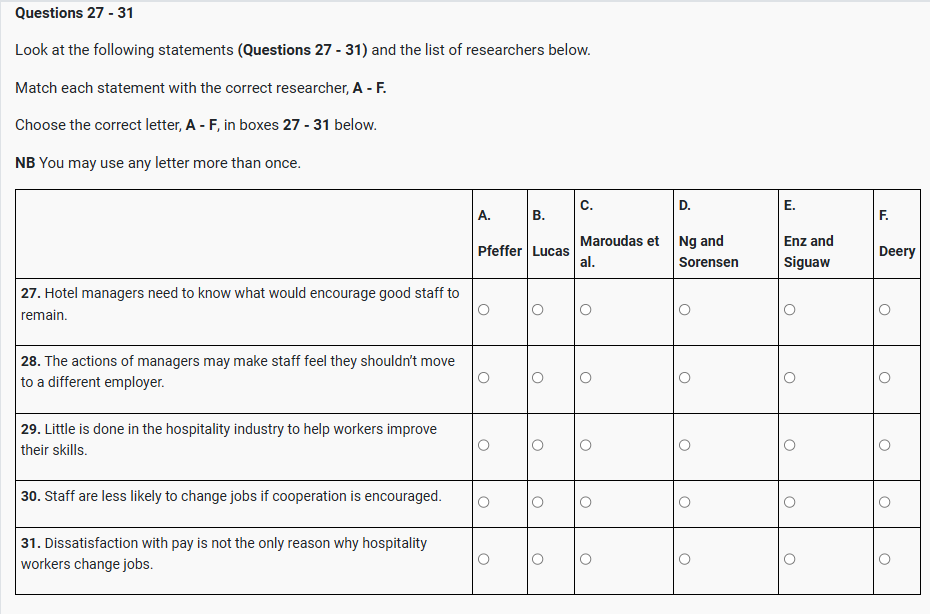930x614 pixels.
Task: Select Ng and Sorensen for statement 29
Action: 684,445
